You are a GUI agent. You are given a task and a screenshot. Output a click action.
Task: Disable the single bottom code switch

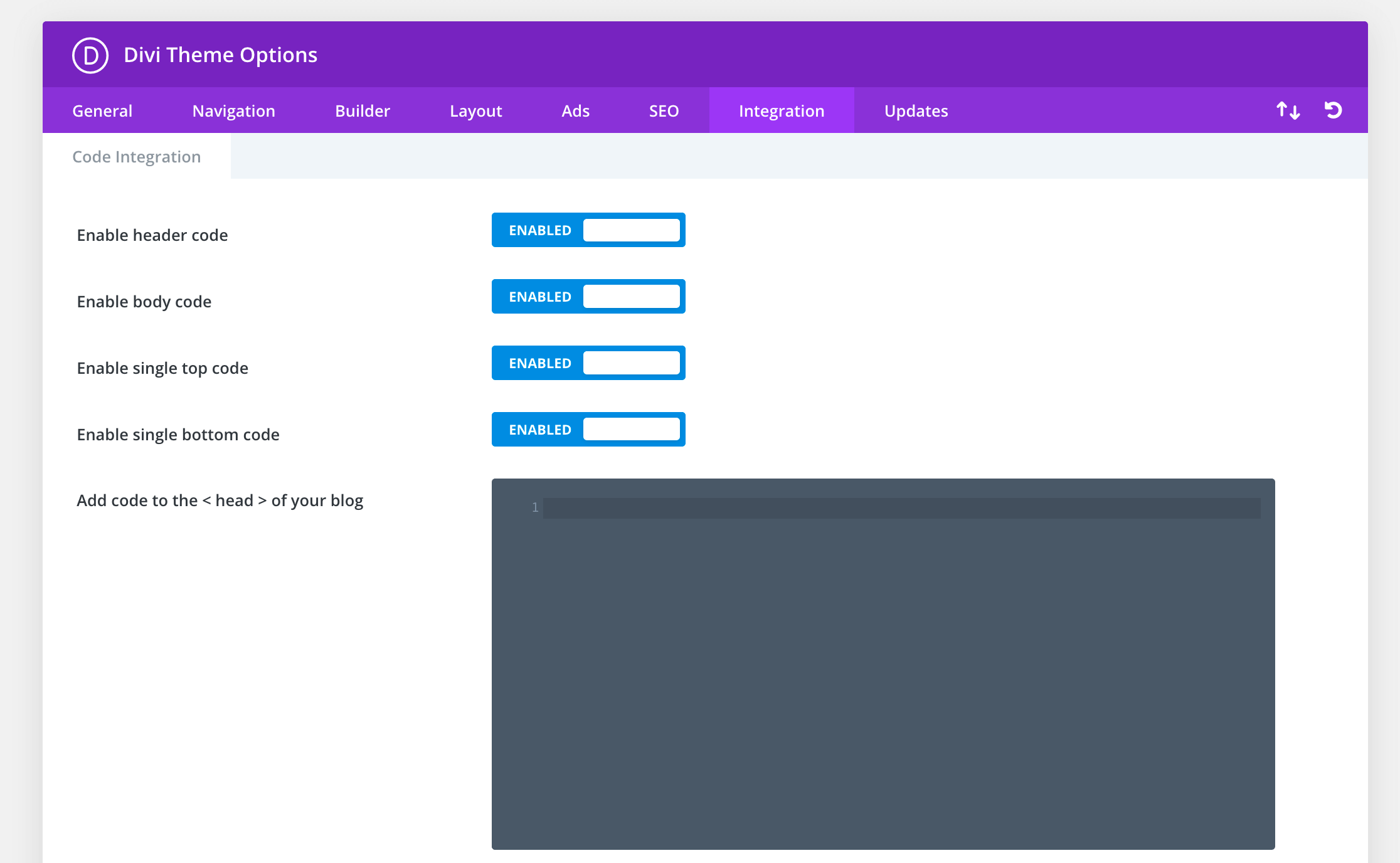588,430
